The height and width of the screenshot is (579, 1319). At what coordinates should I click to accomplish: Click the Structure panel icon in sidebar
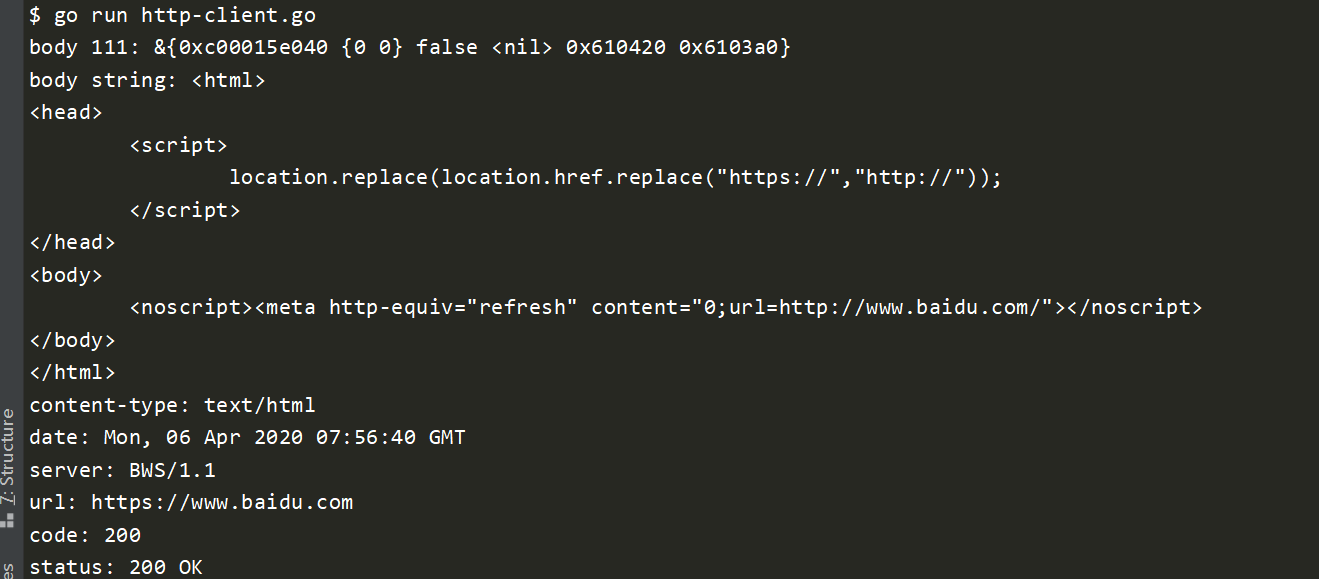8,519
